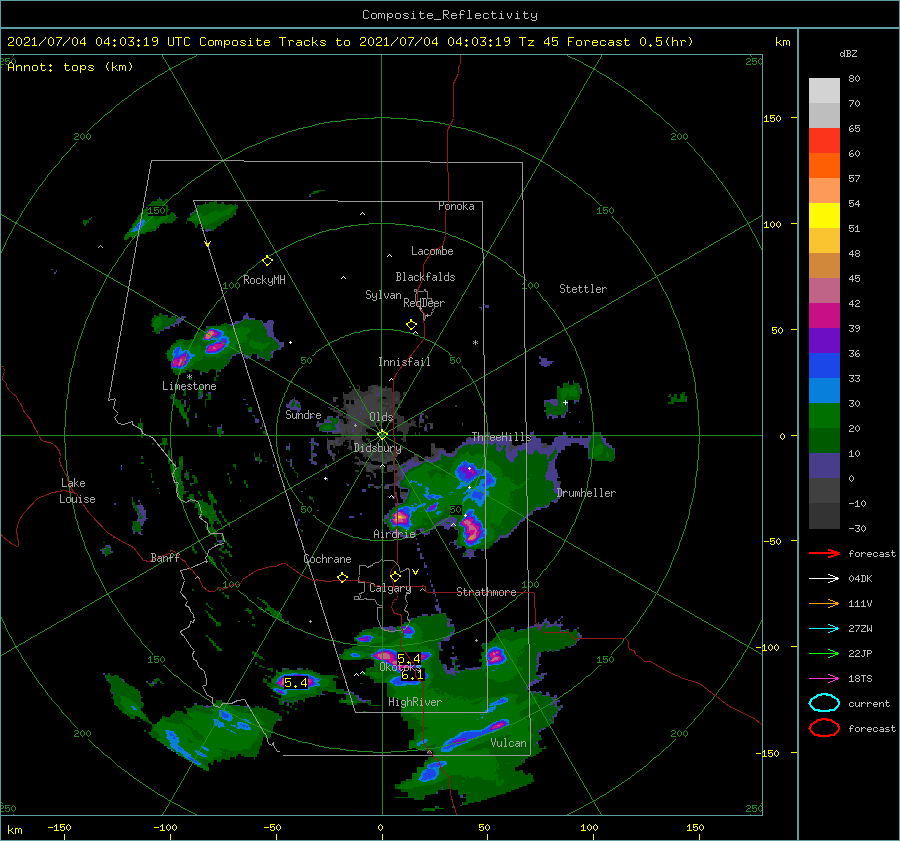The image size is (900, 841).
Task: Click the Limestone label
Action: click(189, 386)
